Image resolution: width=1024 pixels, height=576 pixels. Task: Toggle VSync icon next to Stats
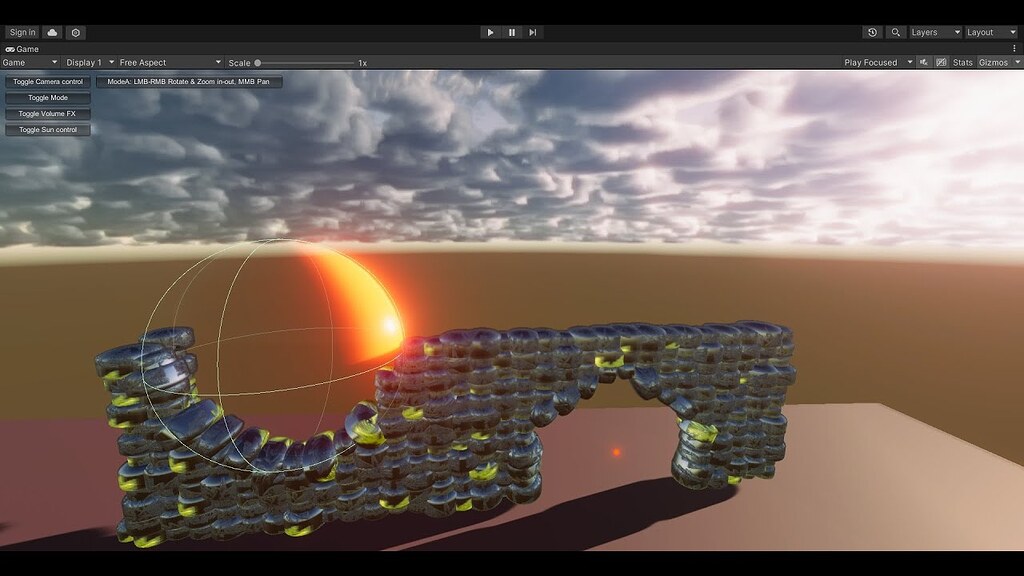click(939, 62)
